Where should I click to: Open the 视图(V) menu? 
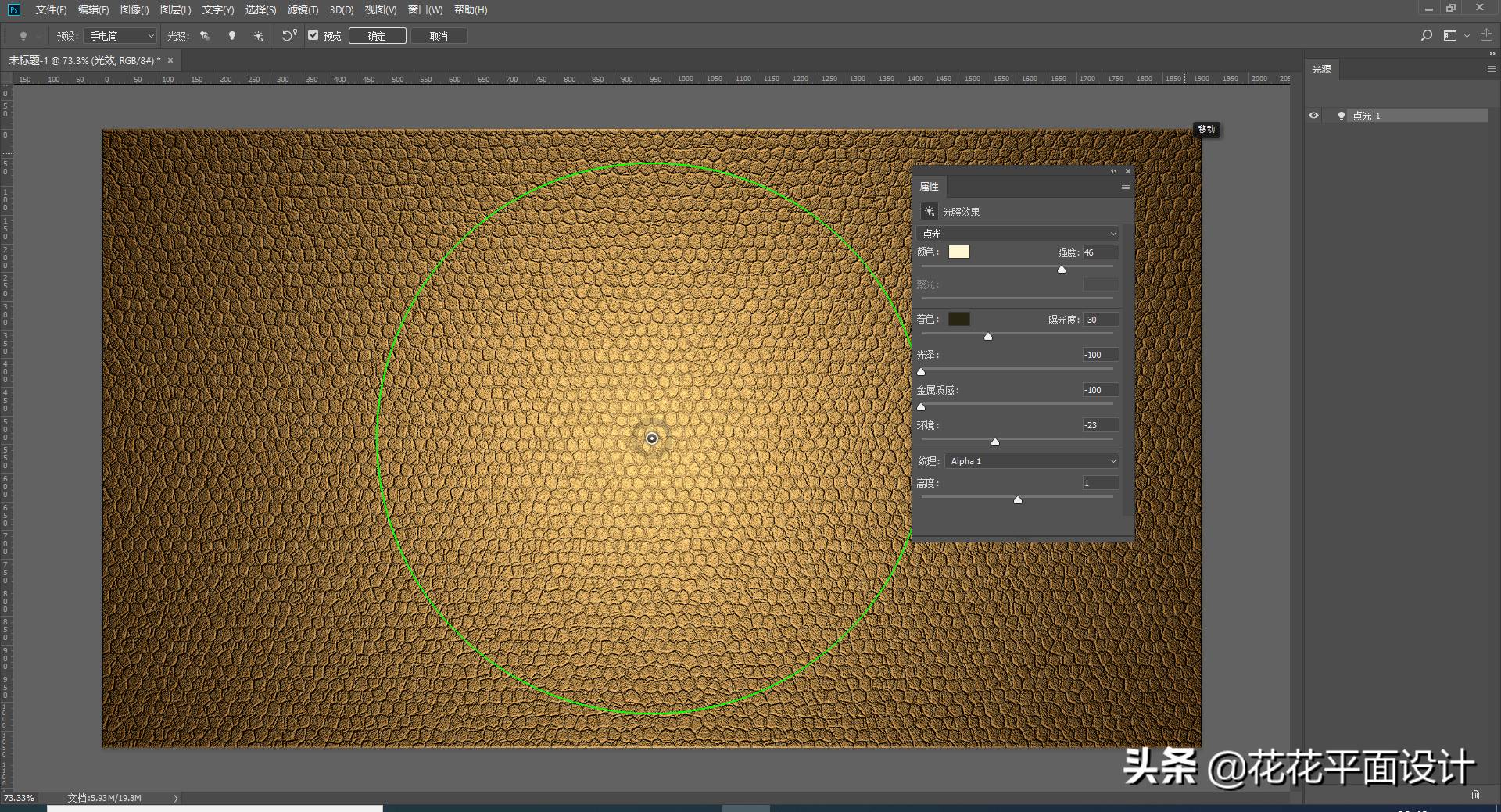click(381, 10)
